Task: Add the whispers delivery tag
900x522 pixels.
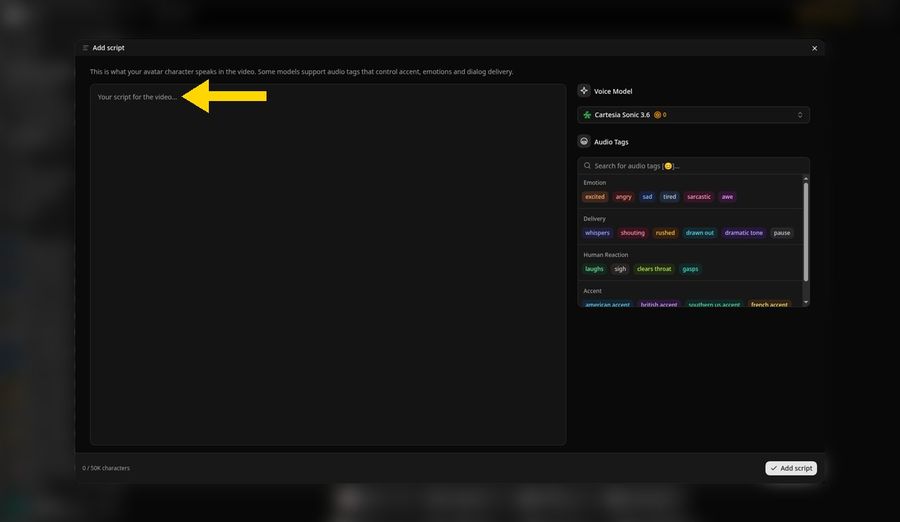Action: tap(597, 233)
